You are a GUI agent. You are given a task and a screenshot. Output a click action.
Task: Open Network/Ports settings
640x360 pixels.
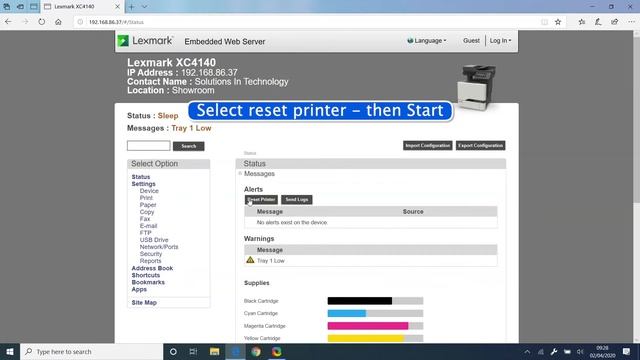(x=159, y=247)
